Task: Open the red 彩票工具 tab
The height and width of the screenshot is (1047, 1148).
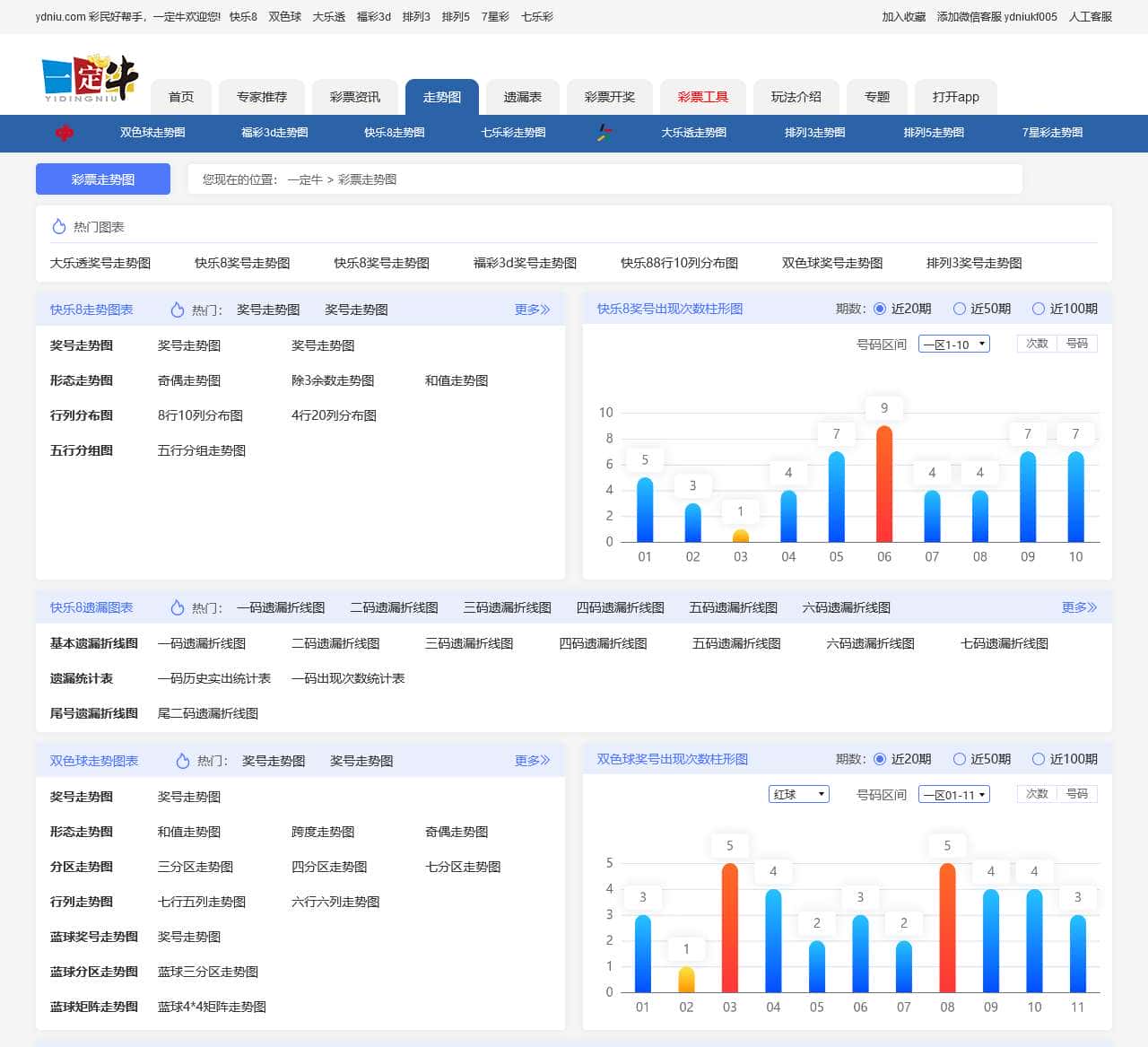Action: click(x=703, y=97)
